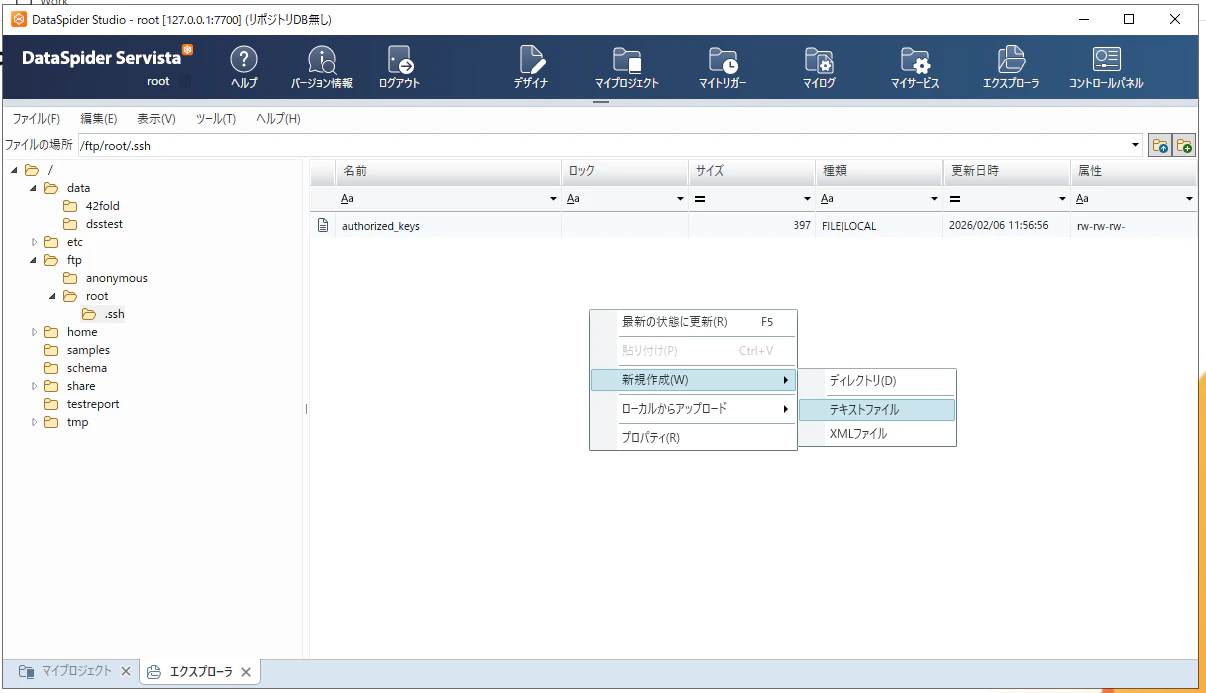Open the 表示(V) menu
Screen dimensions: 1206x693
pyautogui.click(x=156, y=119)
